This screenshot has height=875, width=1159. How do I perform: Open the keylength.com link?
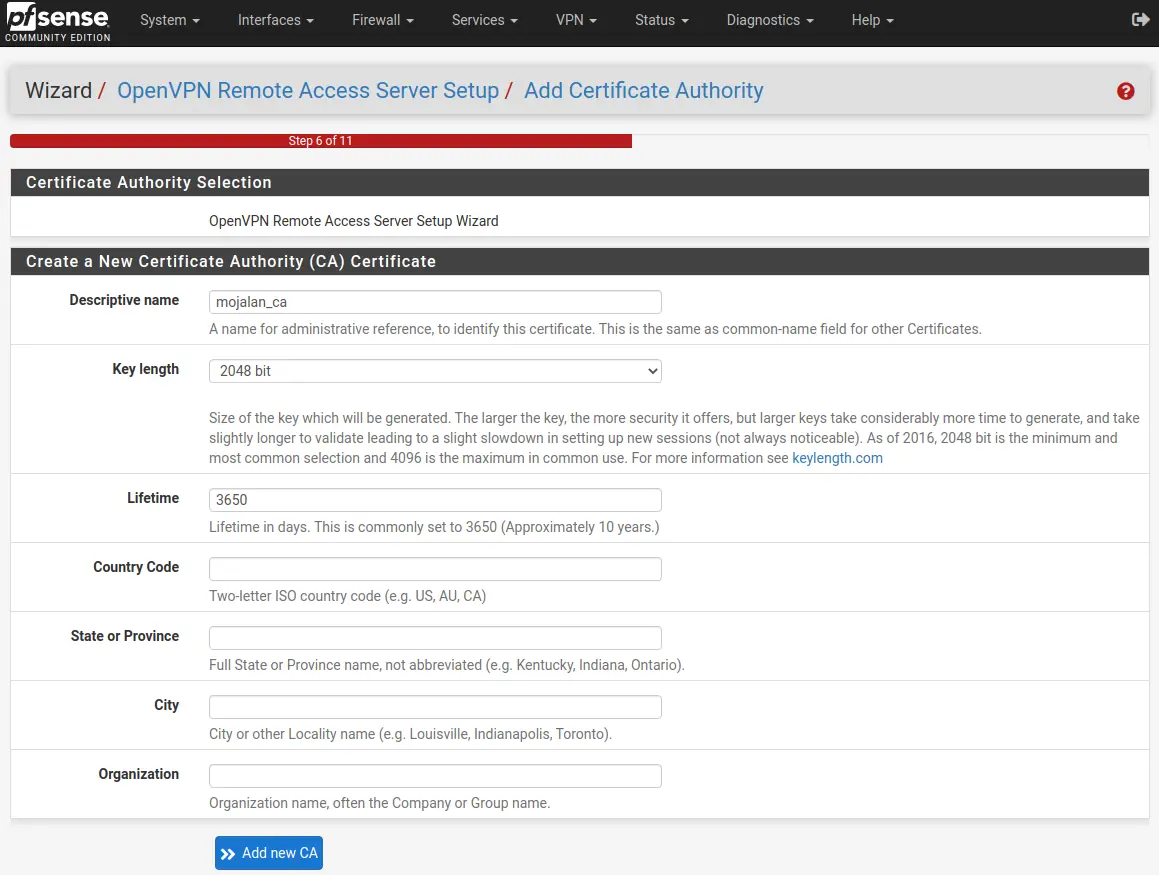(x=837, y=458)
